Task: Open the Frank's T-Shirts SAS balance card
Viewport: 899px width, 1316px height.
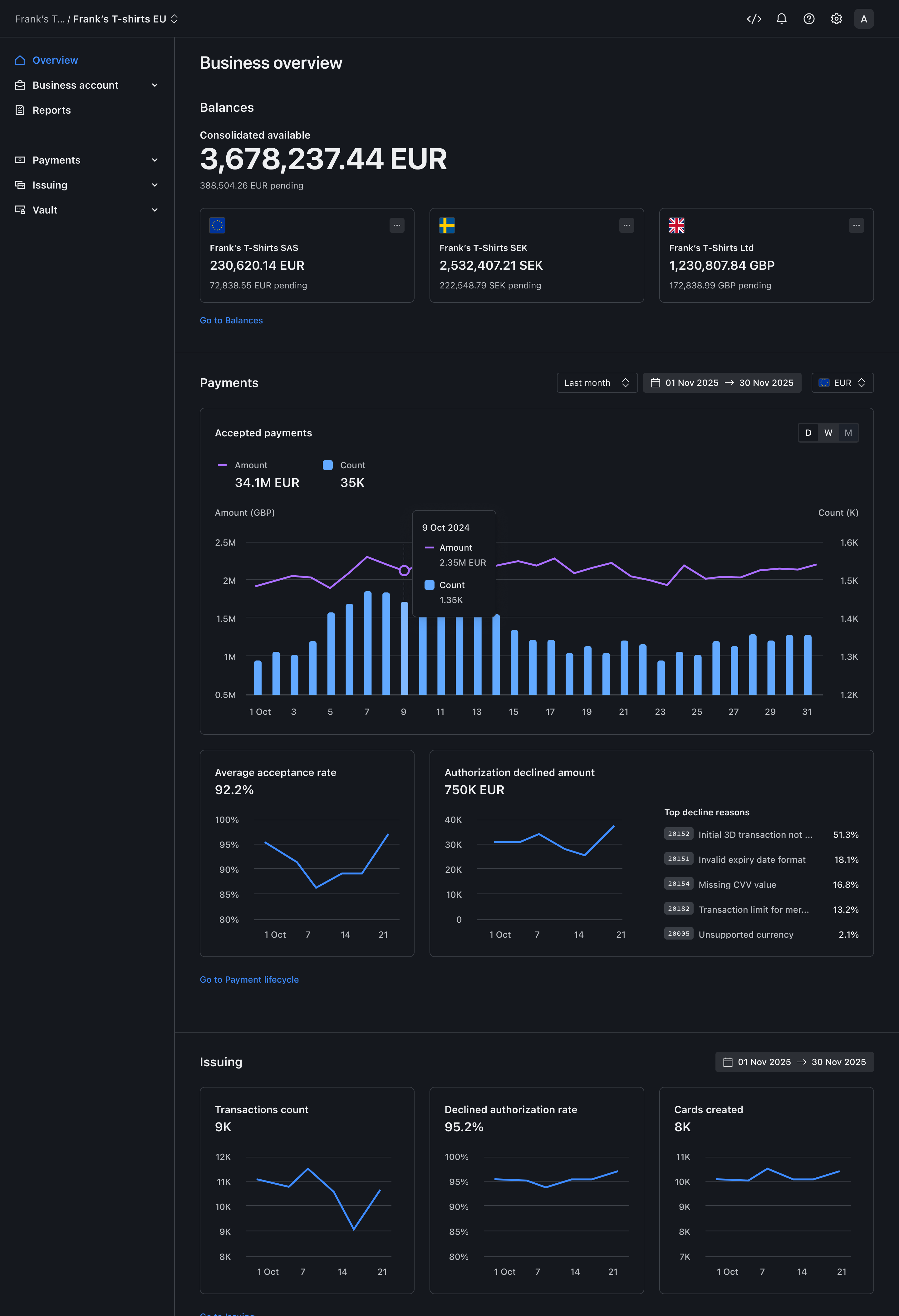Action: pos(307,255)
